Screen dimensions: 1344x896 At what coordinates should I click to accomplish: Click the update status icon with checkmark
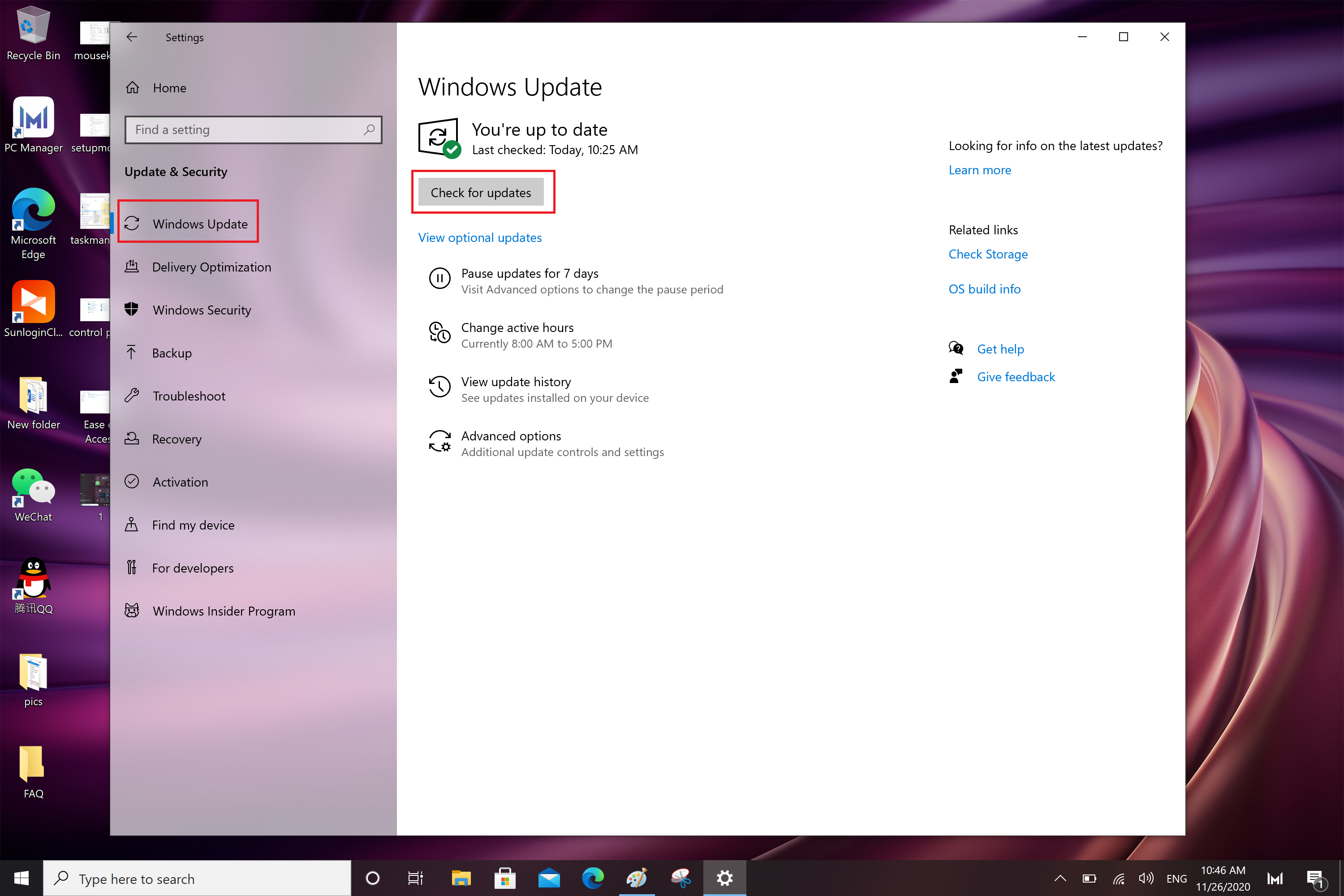click(439, 138)
